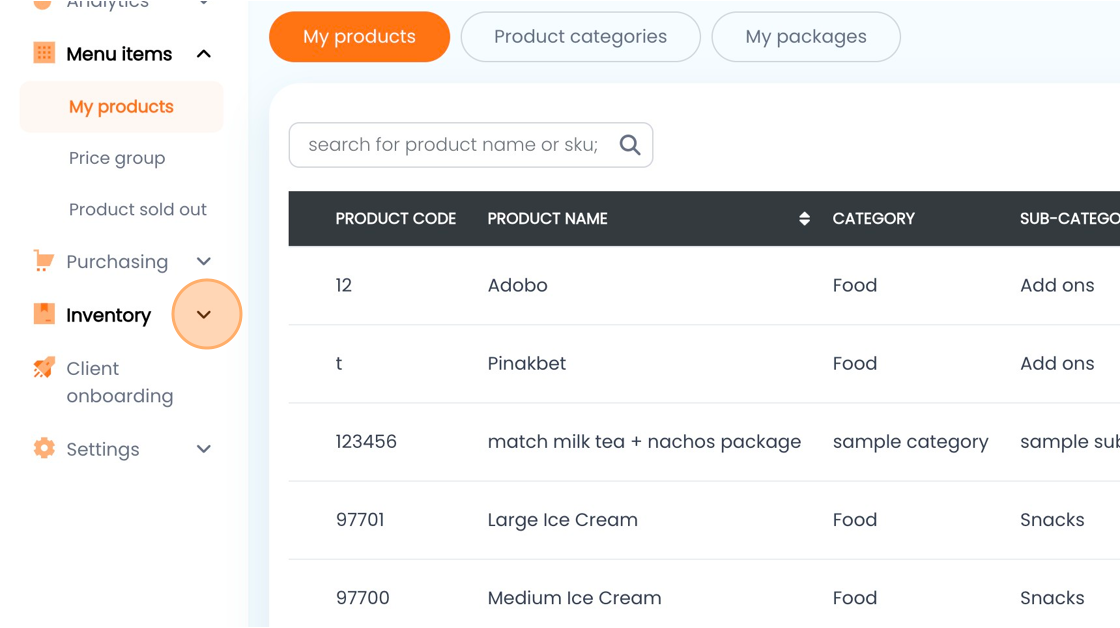1120x628 pixels.
Task: Select My products in sidebar
Action: click(121, 106)
